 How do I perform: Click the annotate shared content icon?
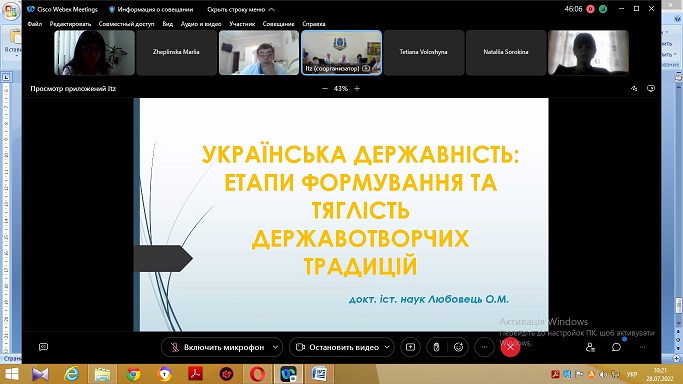[634, 88]
